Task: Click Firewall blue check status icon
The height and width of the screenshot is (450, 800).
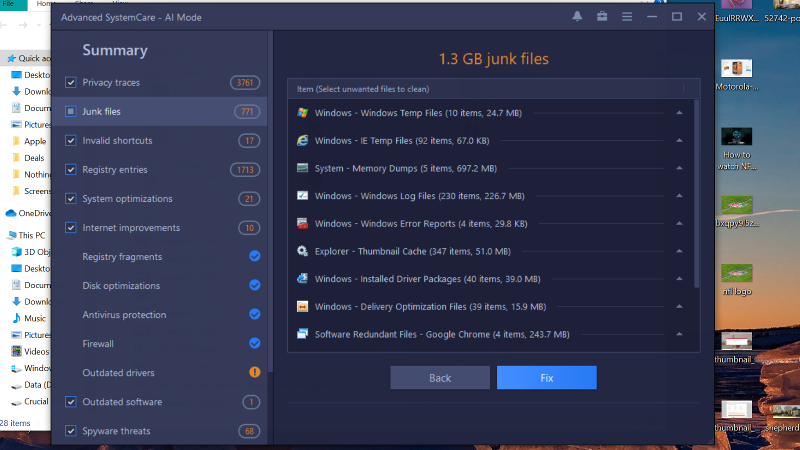Action: tap(255, 343)
